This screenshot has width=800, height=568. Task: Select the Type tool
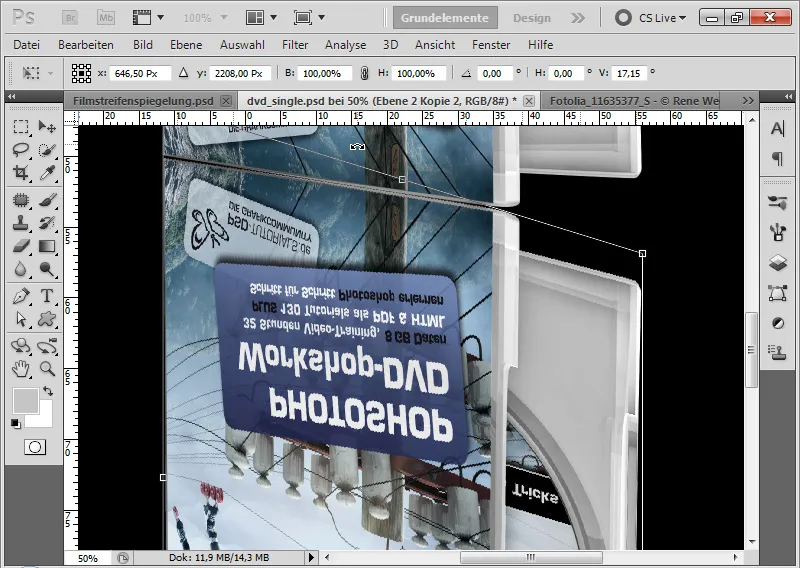coord(47,296)
